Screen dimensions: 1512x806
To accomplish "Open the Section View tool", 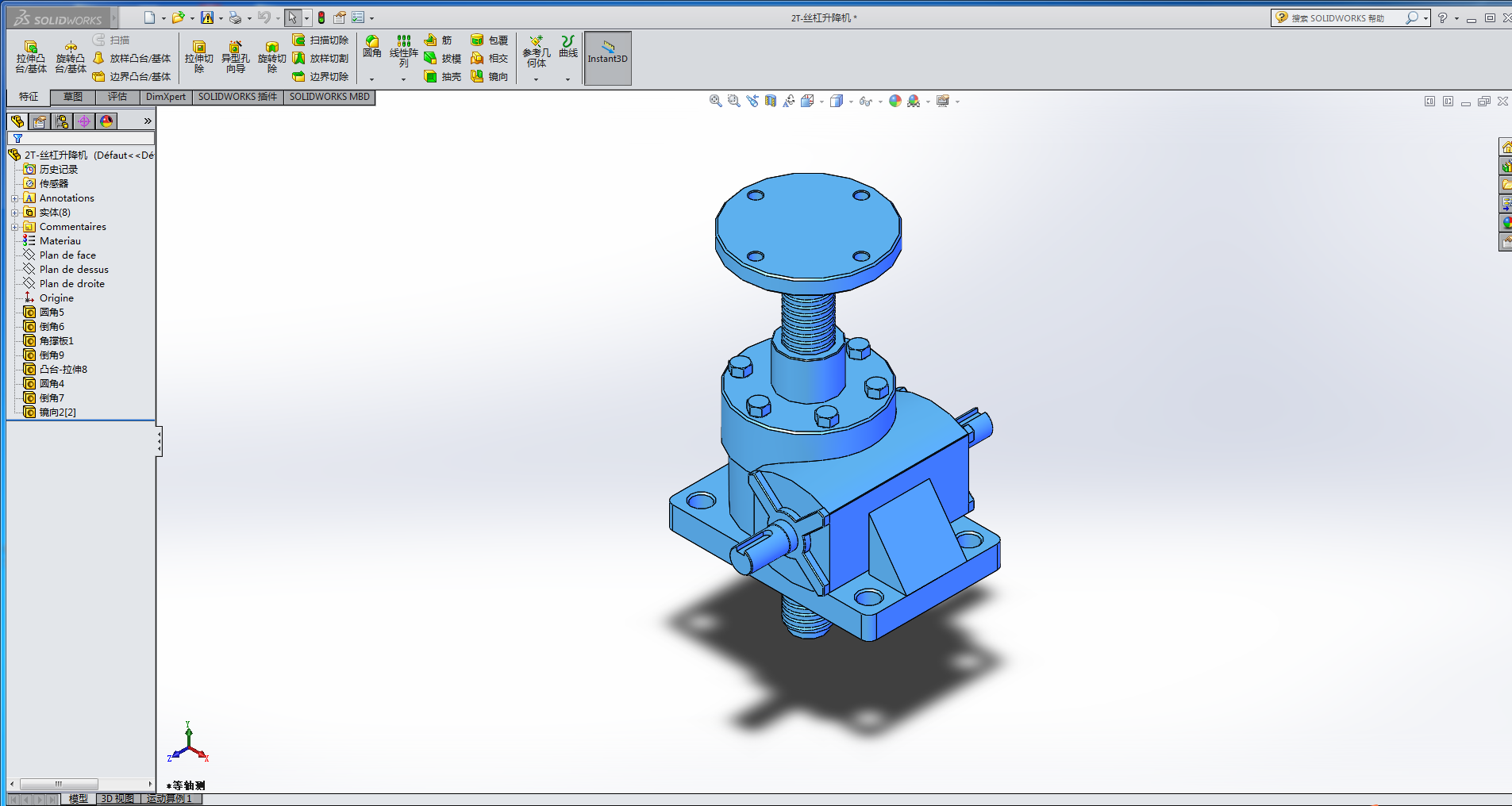I will click(771, 102).
